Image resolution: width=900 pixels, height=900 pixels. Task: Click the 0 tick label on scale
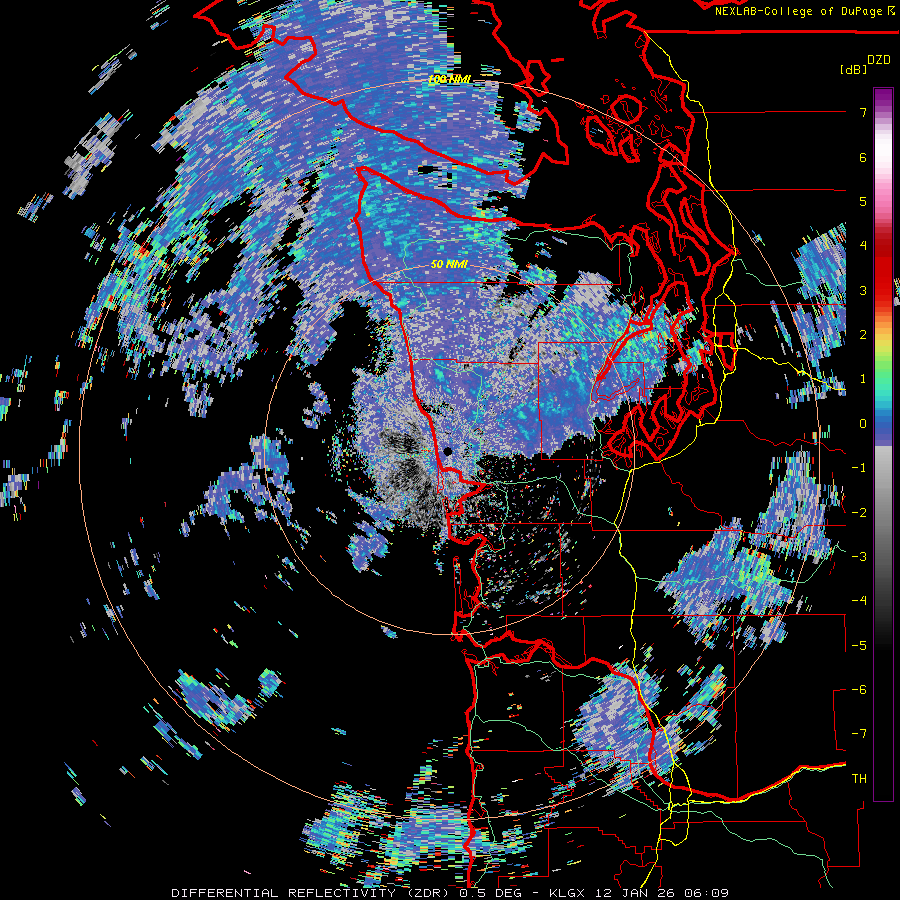pyautogui.click(x=863, y=424)
